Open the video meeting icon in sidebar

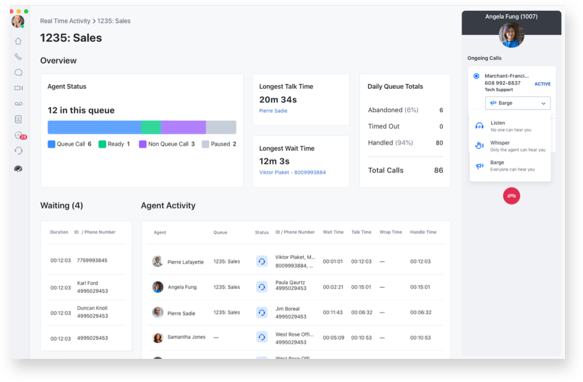18,88
